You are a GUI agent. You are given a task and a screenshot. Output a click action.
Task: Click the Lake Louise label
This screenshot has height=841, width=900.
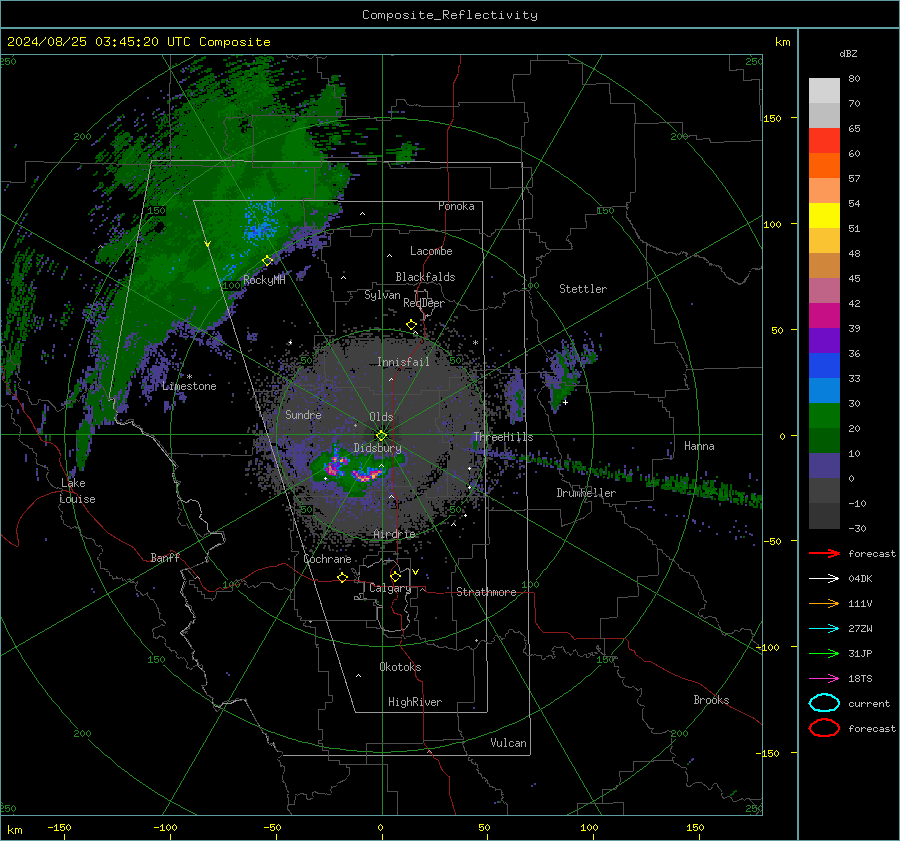[x=77, y=491]
